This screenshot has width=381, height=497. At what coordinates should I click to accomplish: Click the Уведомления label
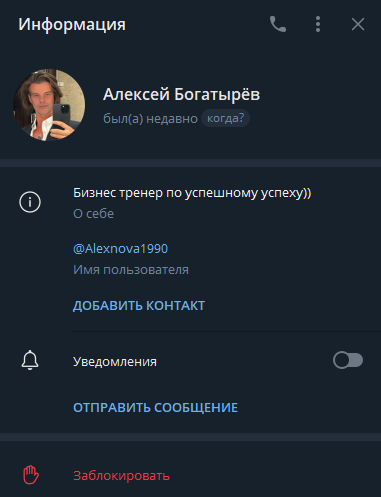pos(115,362)
